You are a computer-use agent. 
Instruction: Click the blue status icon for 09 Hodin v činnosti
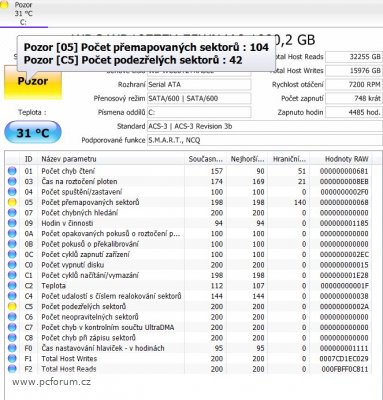pyautogui.click(x=12, y=223)
